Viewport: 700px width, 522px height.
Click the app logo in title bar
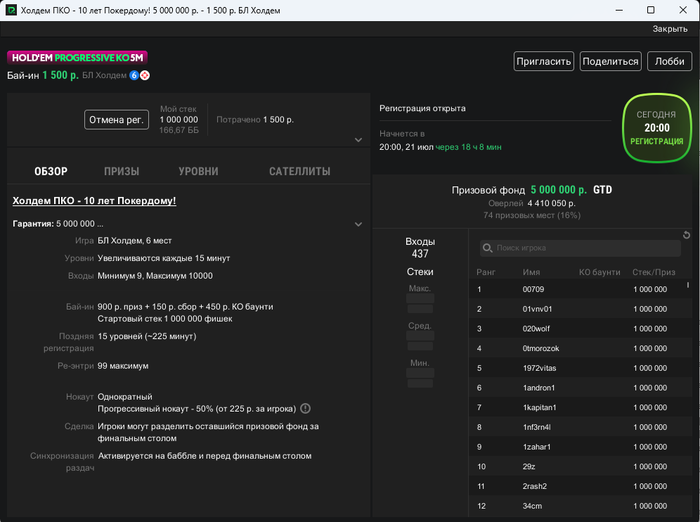11,10
